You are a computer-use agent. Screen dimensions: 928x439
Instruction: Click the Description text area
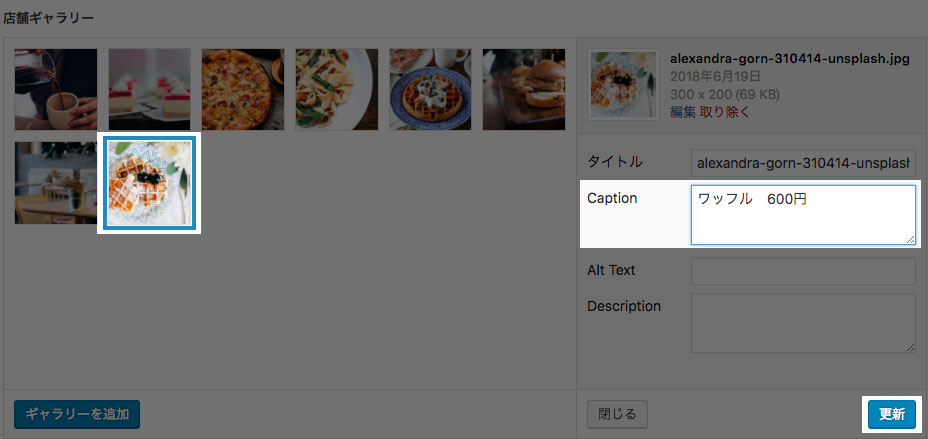803,323
